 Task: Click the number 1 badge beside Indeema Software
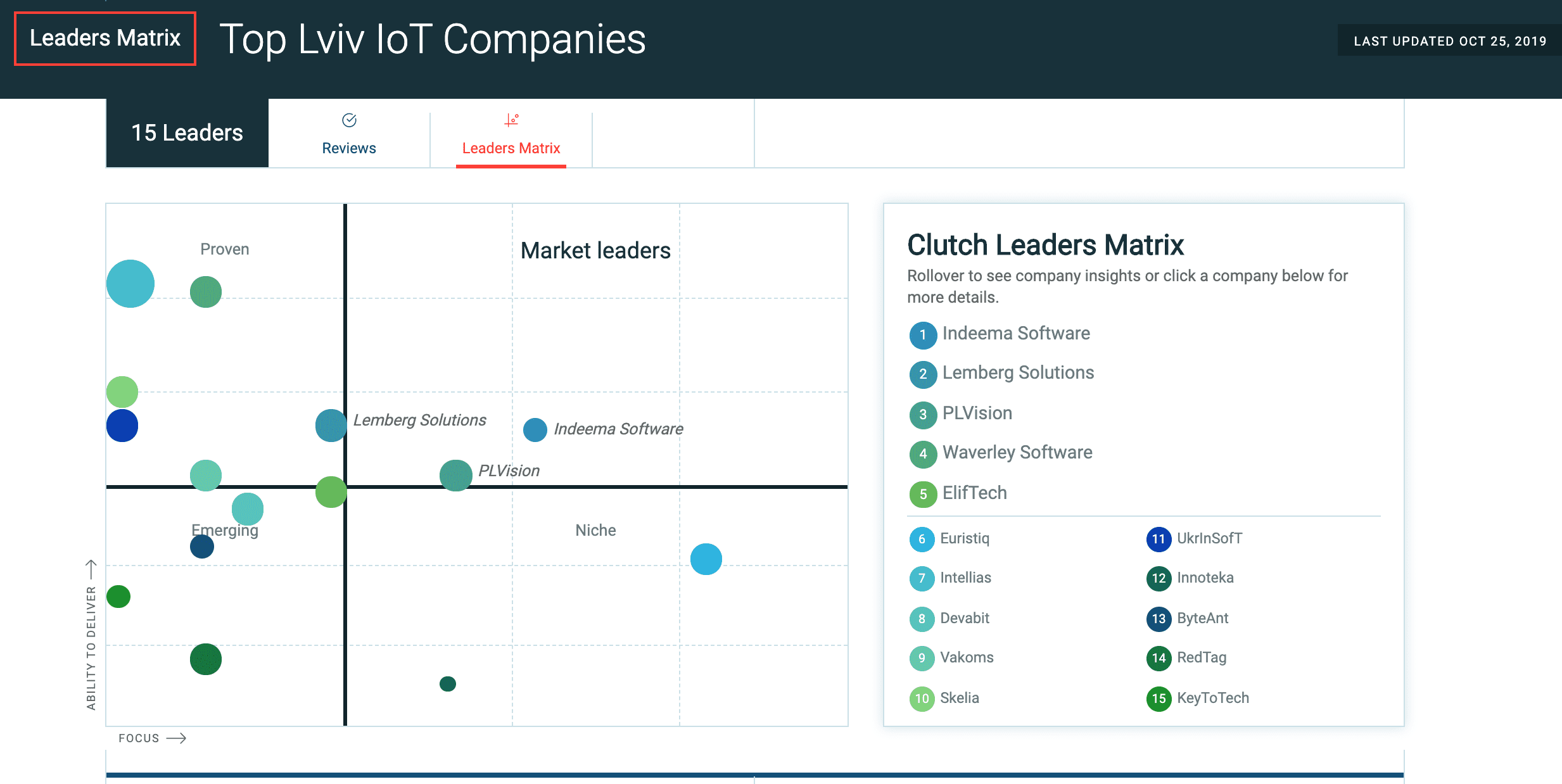tap(923, 335)
